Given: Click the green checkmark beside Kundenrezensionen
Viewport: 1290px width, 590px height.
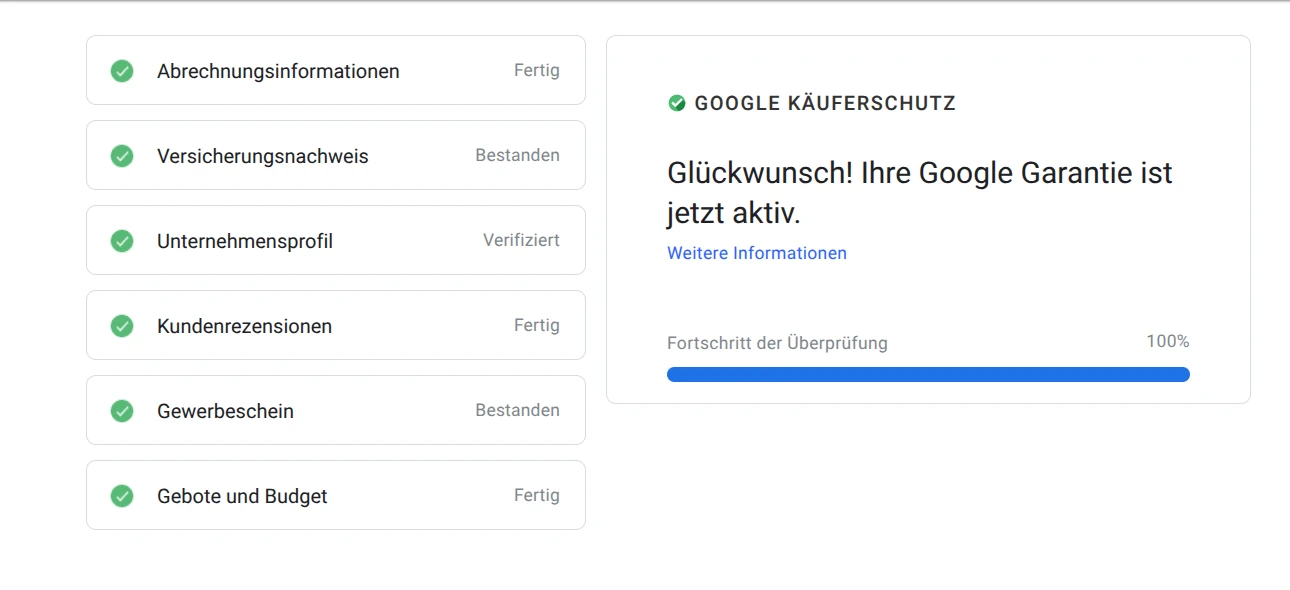Looking at the screenshot, I should 122,326.
